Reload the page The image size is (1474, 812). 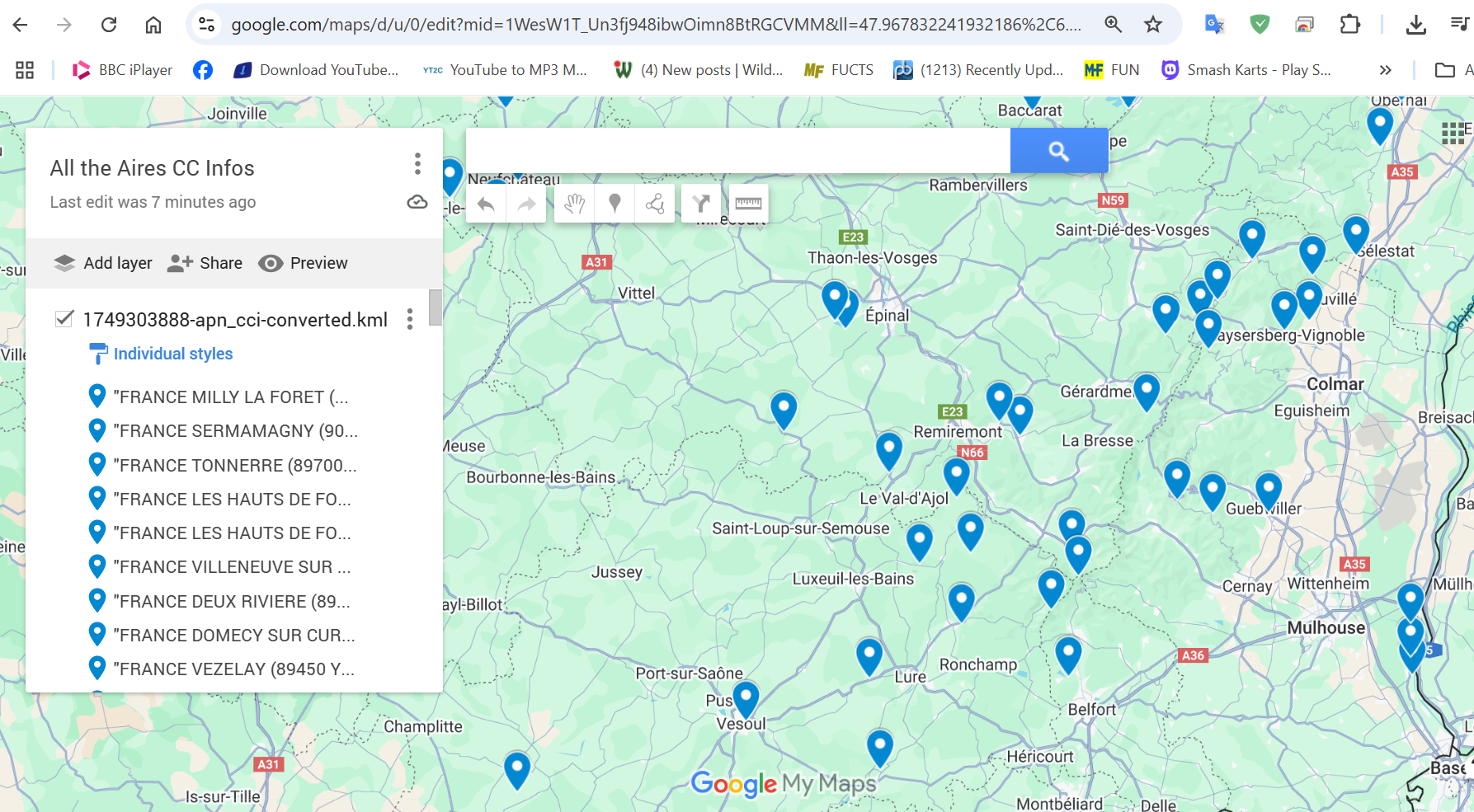[x=109, y=25]
